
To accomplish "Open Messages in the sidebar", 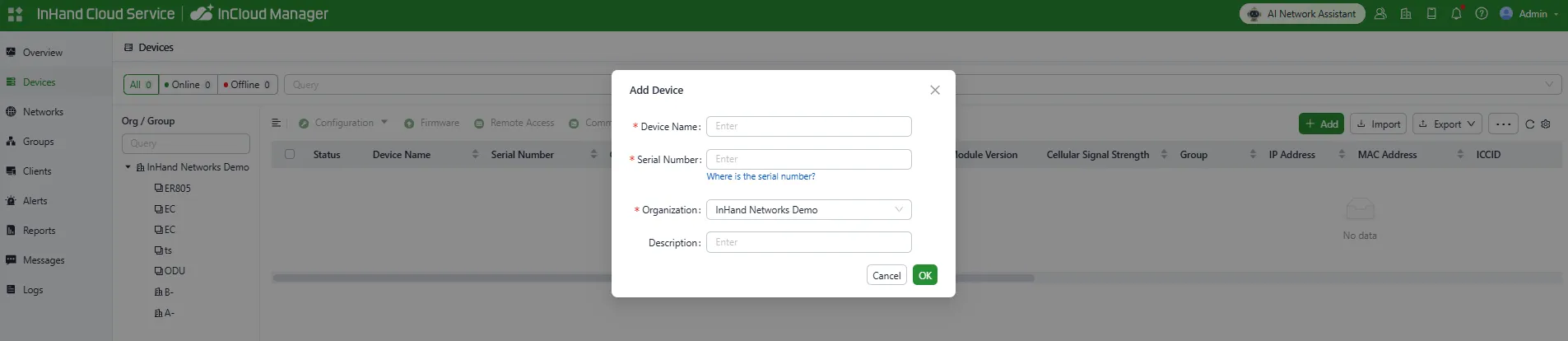I will click(44, 260).
